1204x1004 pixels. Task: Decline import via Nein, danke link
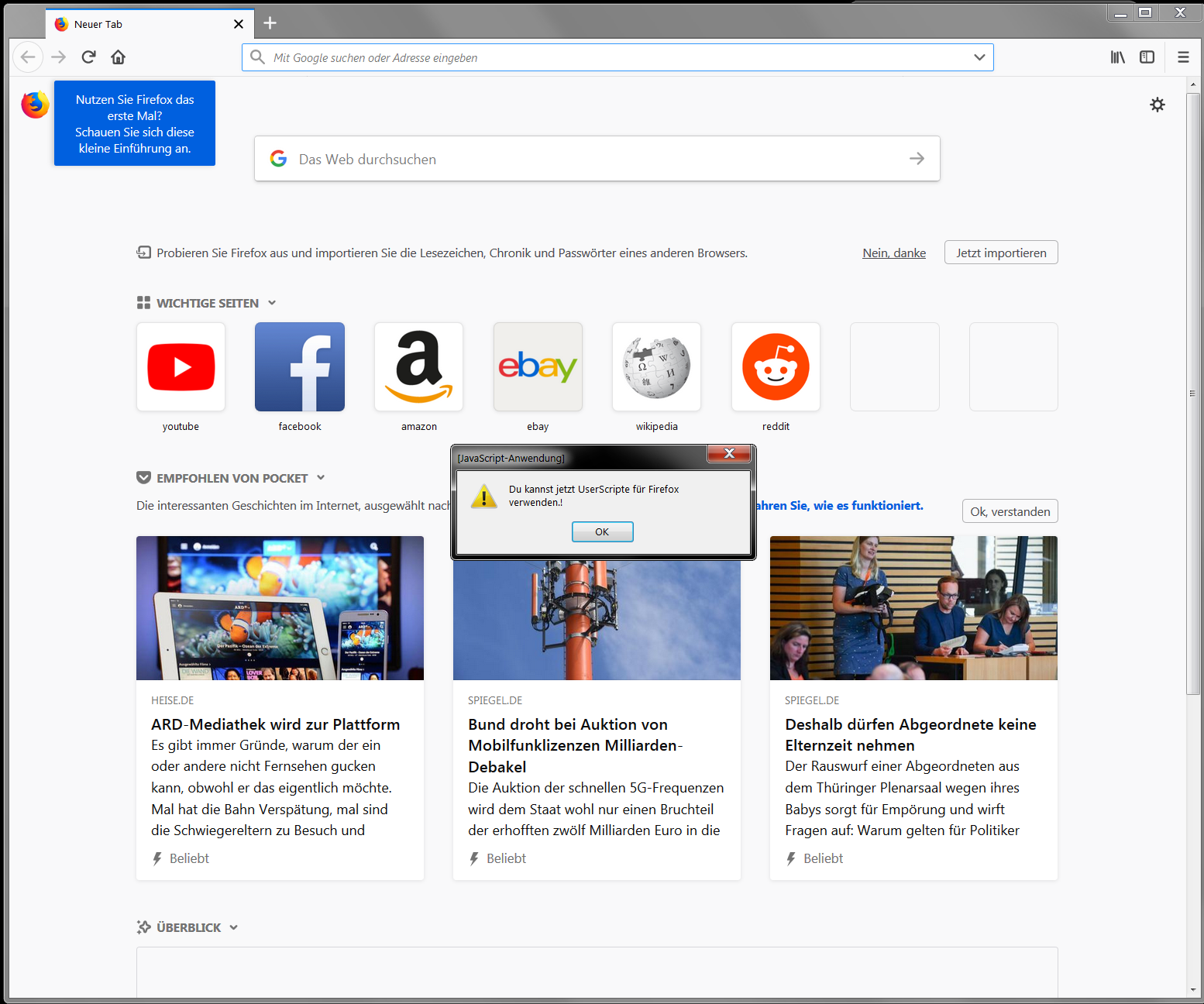pos(894,253)
